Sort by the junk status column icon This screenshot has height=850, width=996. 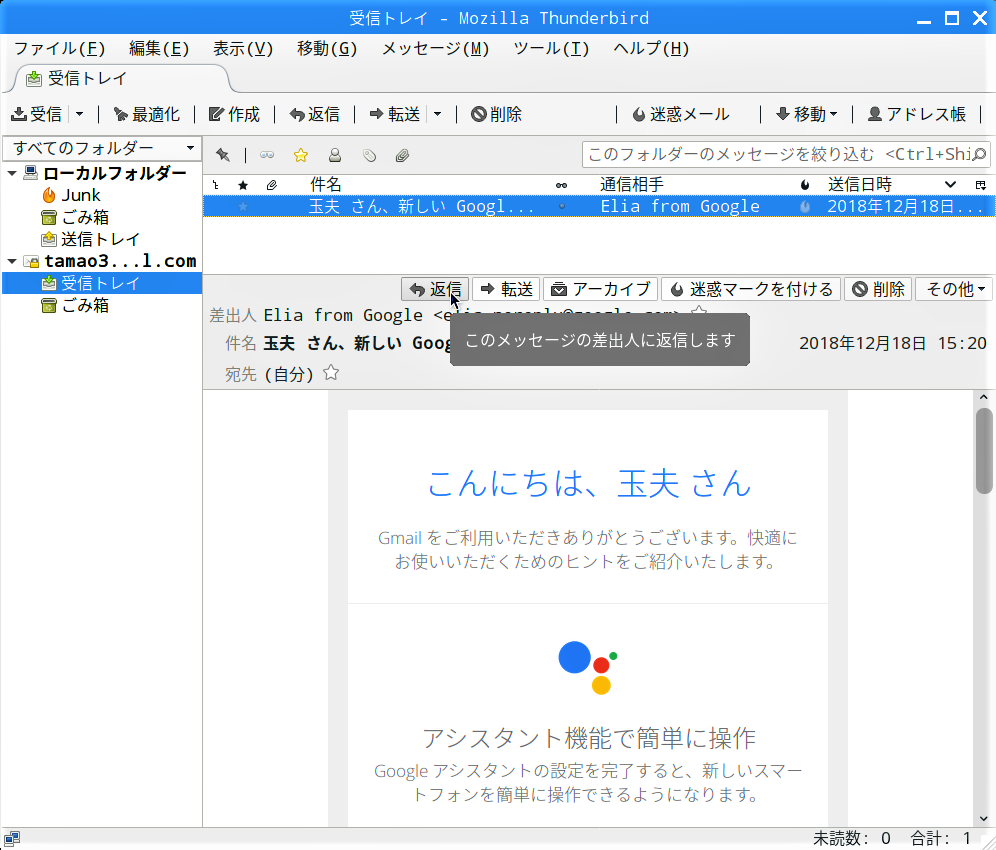click(805, 185)
